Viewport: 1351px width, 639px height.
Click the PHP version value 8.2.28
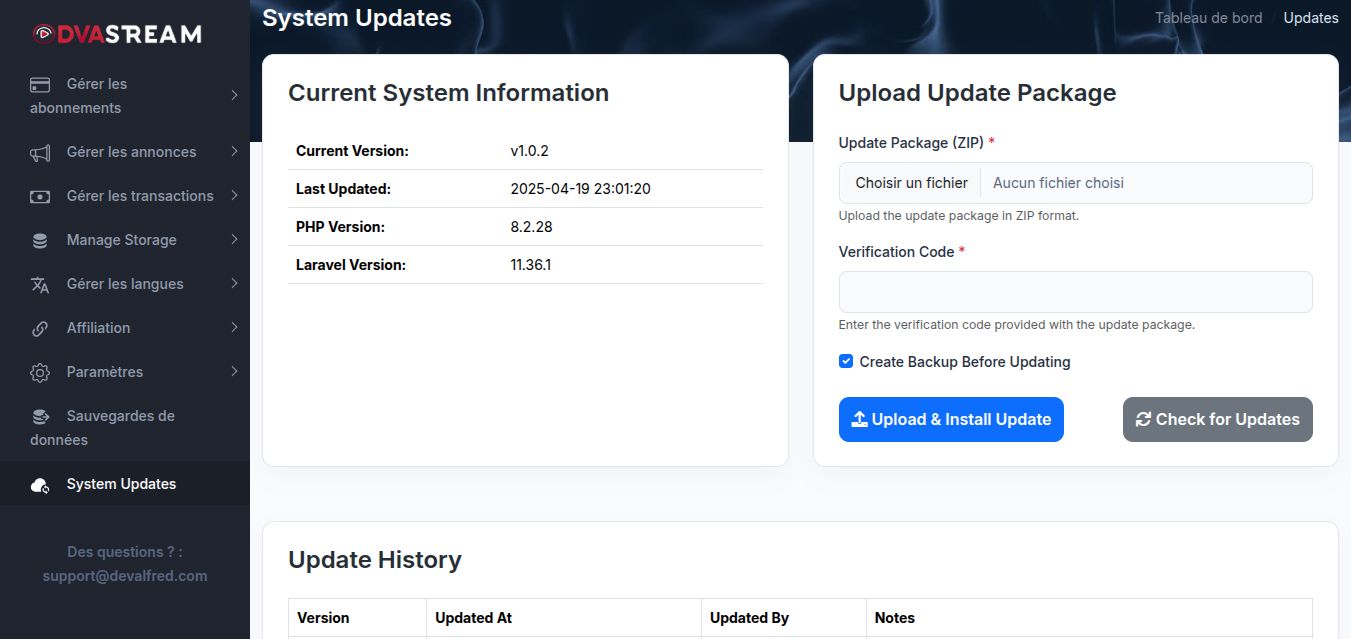531,227
